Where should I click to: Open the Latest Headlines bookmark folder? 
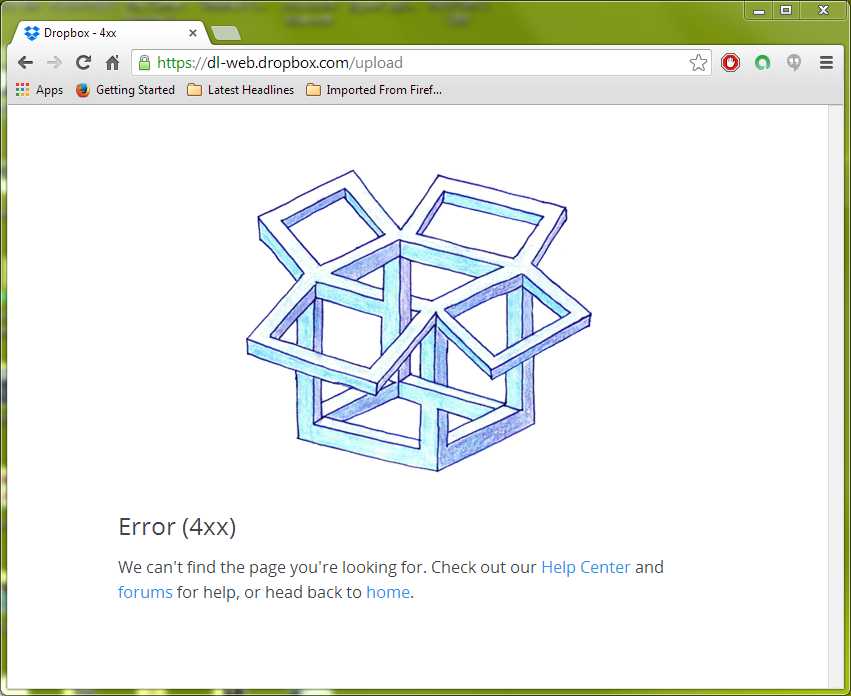point(240,90)
